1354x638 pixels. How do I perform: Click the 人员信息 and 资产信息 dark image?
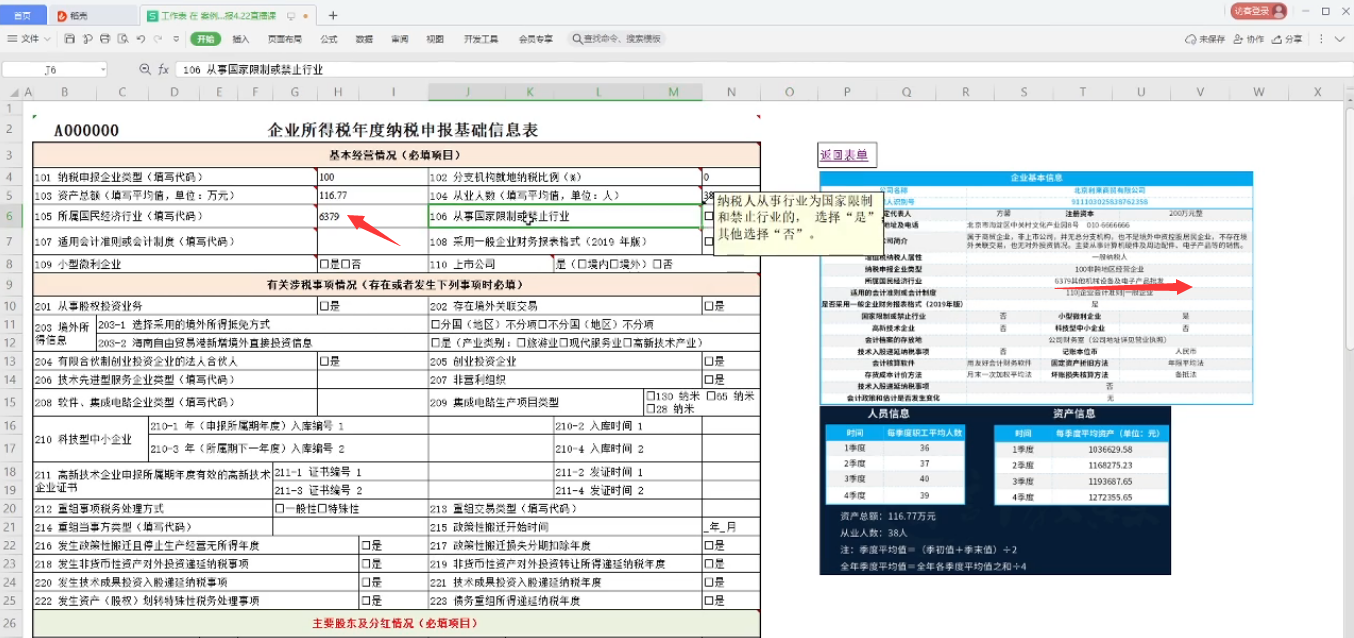coord(995,490)
